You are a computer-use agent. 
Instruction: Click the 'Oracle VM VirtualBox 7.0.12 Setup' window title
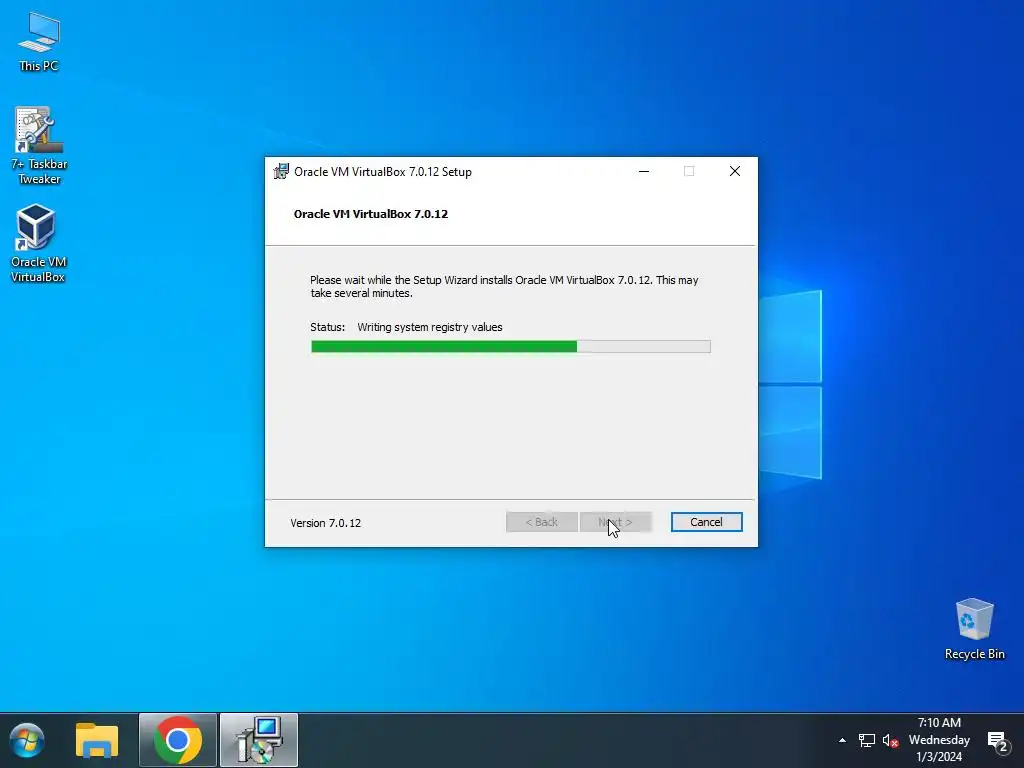(x=383, y=172)
